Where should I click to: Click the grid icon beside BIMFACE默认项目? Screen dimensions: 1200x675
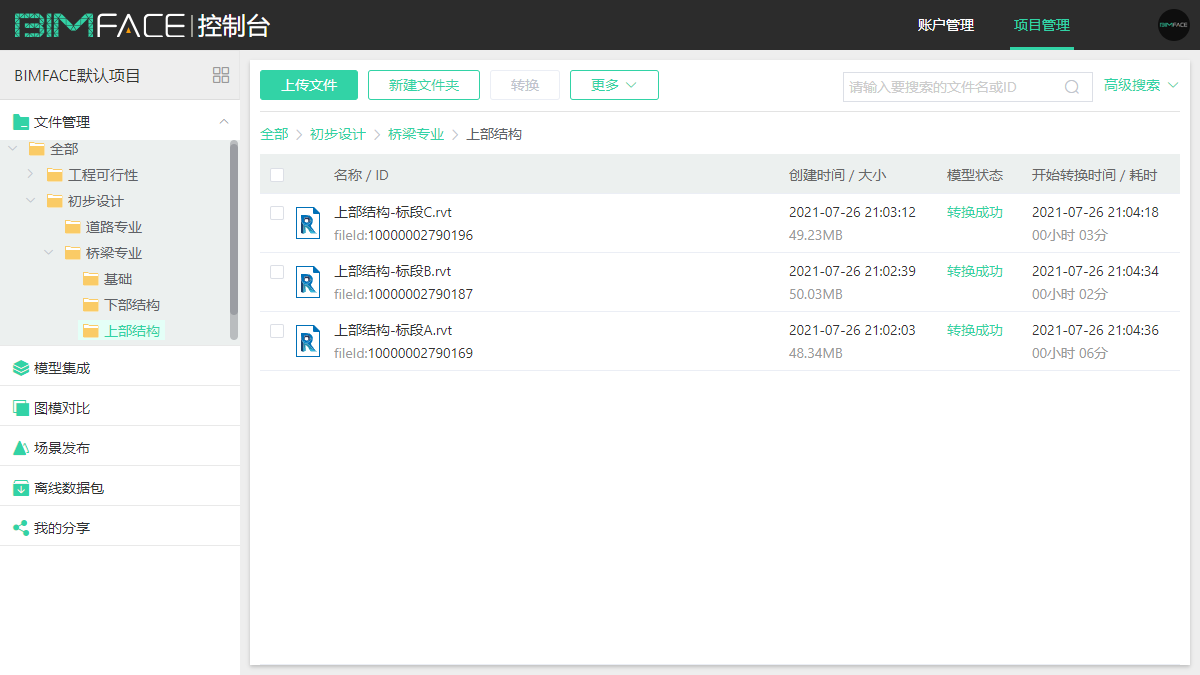click(x=221, y=75)
